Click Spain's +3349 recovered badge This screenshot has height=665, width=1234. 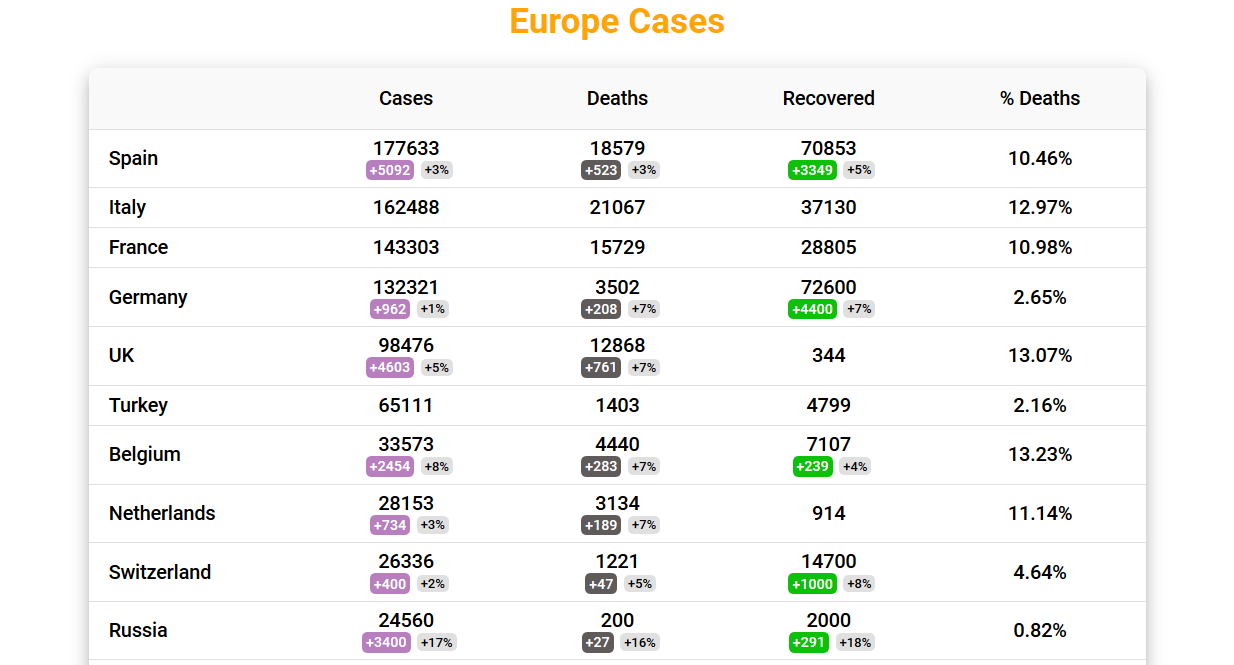(813, 170)
